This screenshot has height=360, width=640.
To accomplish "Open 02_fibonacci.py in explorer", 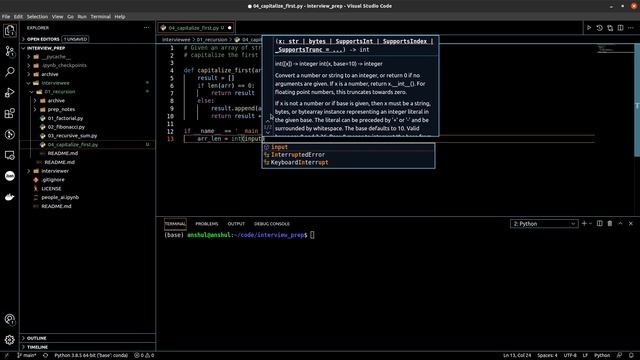I will coord(66,127).
